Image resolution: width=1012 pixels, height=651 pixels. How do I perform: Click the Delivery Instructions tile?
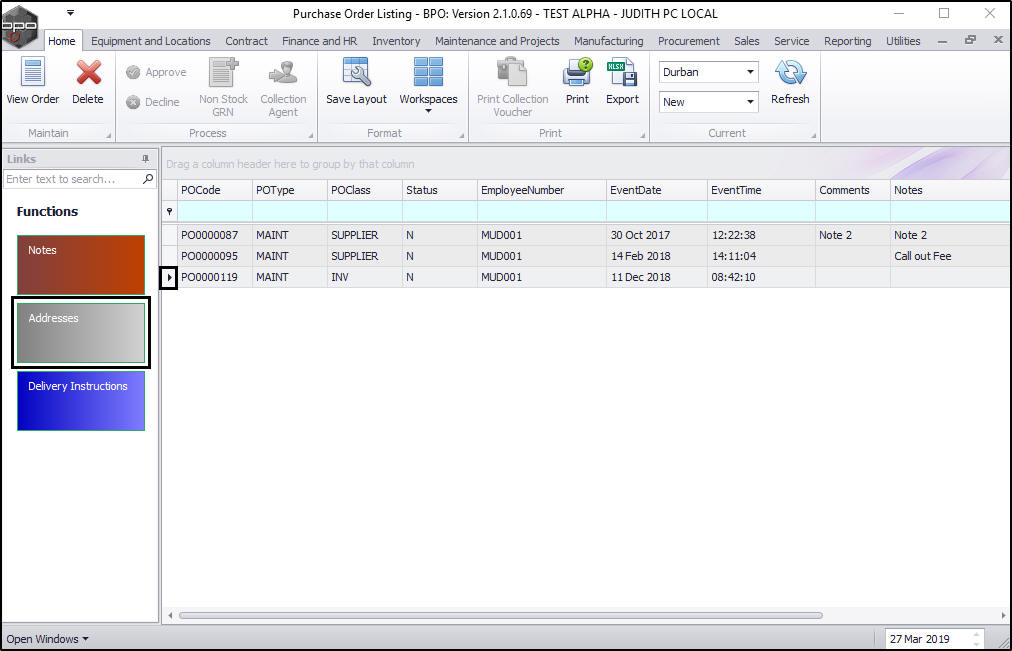pos(81,401)
